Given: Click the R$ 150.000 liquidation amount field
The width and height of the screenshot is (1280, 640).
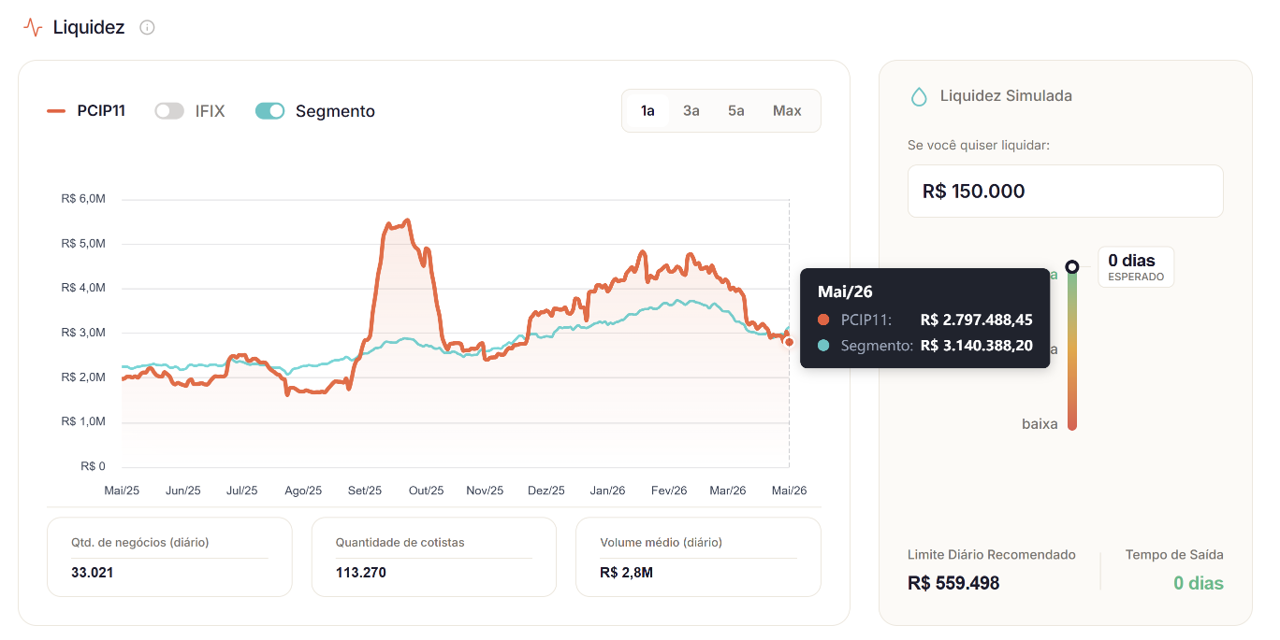Looking at the screenshot, I should [1065, 191].
